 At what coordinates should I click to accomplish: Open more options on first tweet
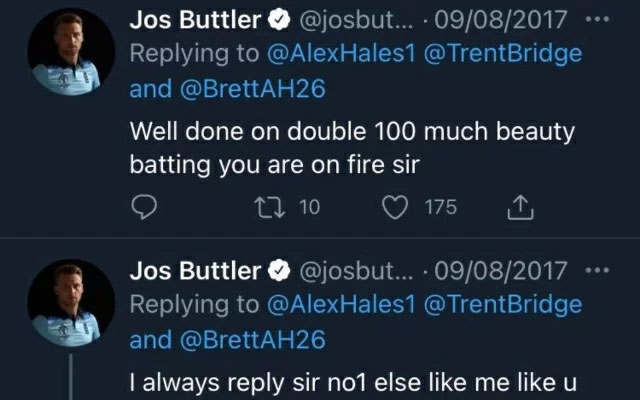click(595, 19)
